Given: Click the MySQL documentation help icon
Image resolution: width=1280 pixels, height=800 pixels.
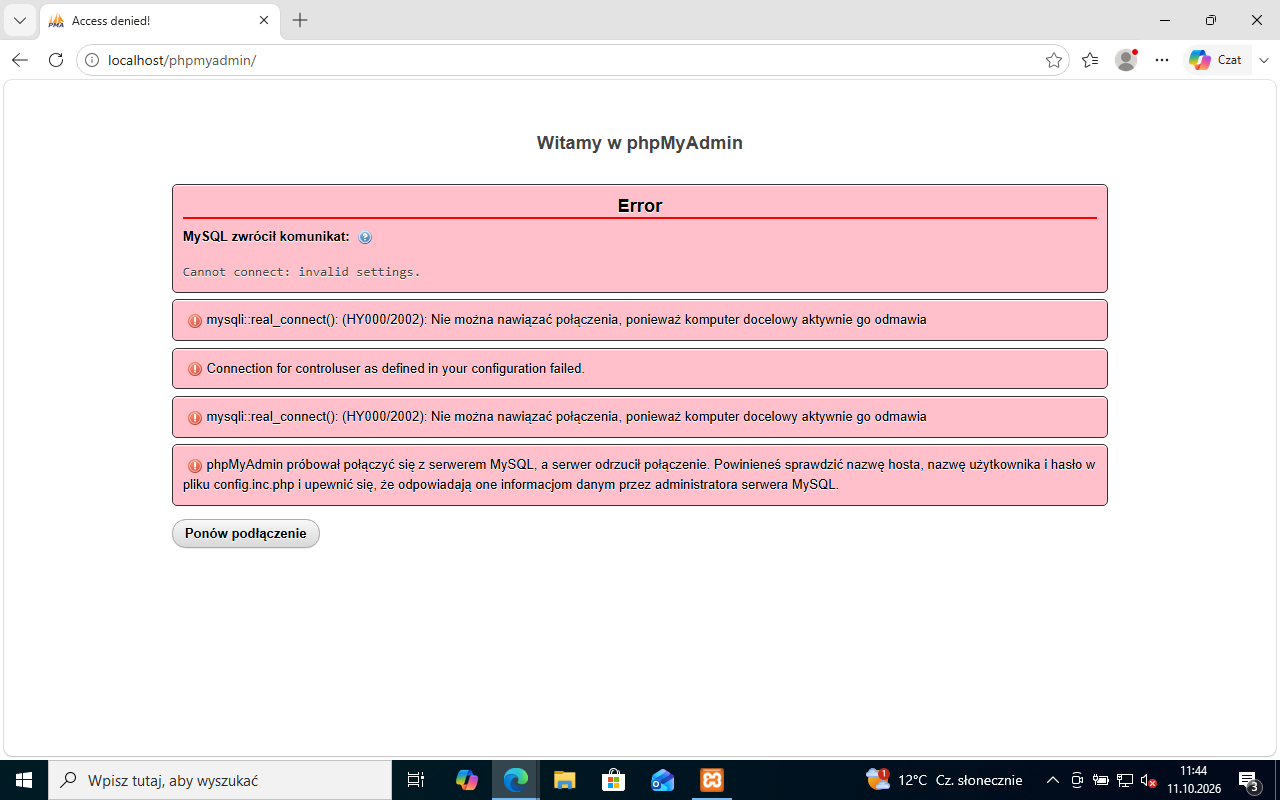Looking at the screenshot, I should [365, 238].
